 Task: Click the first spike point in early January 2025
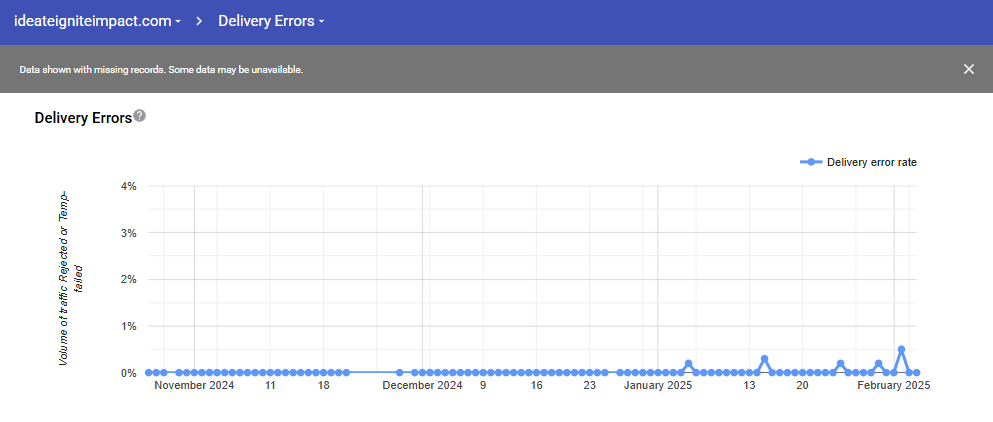688,364
